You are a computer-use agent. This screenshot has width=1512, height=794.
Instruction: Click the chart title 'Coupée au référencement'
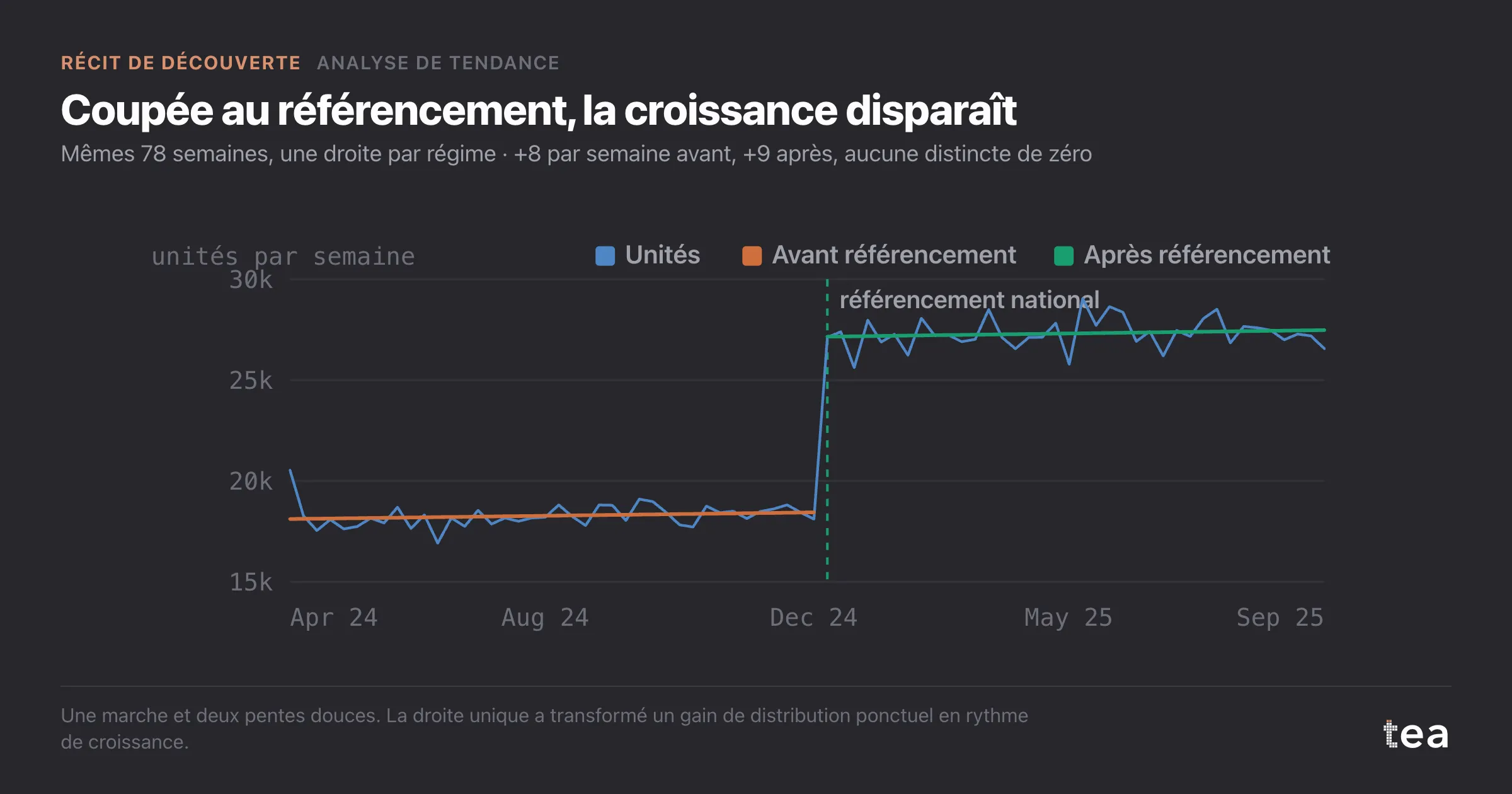(x=539, y=110)
